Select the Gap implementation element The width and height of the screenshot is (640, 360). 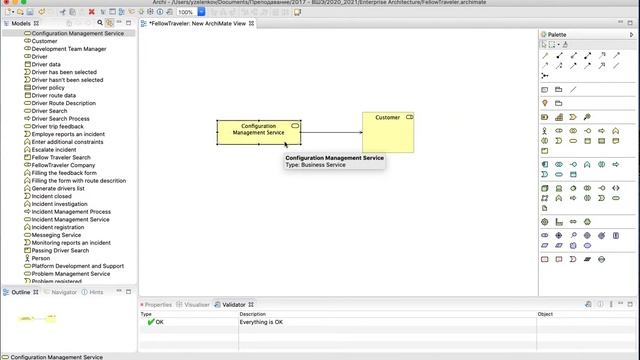pos(602,259)
